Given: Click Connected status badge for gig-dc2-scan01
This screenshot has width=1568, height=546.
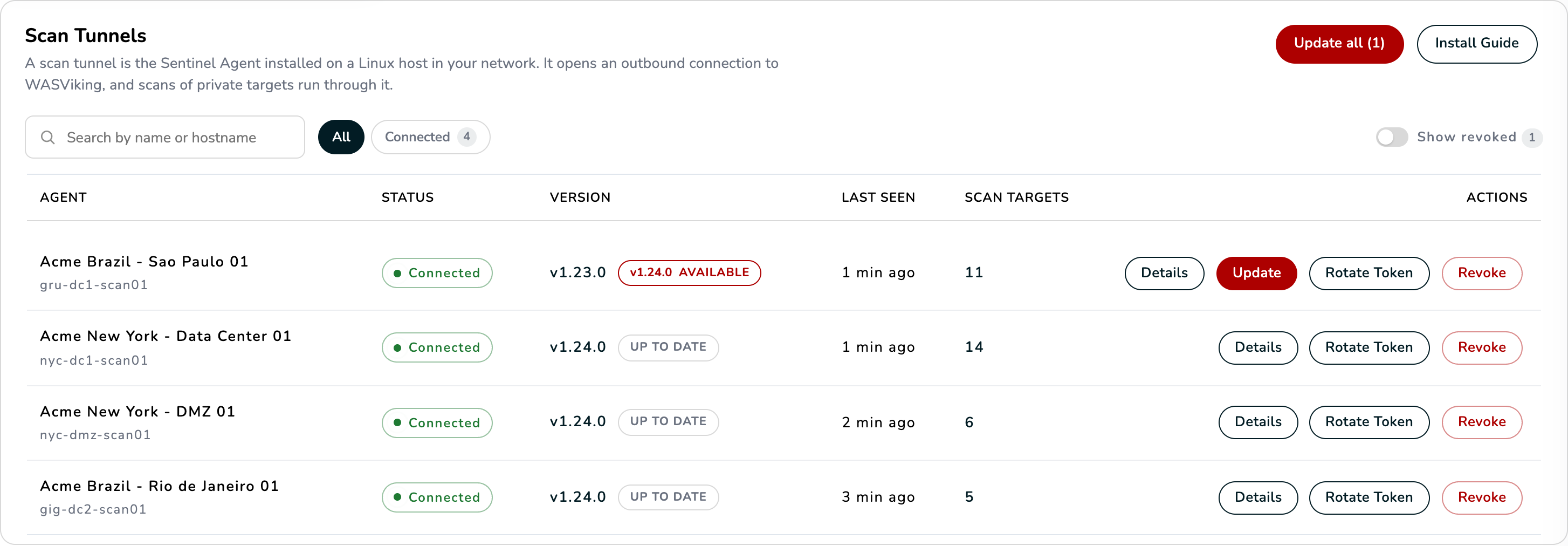Looking at the screenshot, I should (437, 497).
